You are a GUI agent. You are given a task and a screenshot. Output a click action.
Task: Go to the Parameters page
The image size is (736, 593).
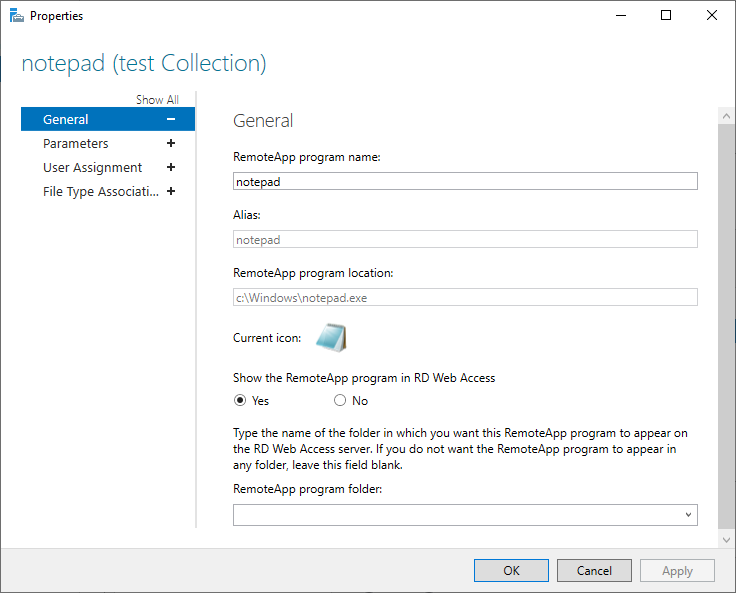(x=76, y=143)
